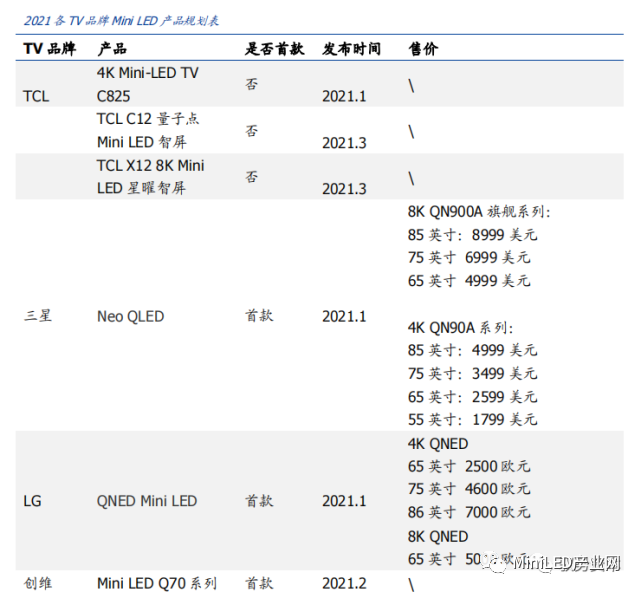Click '首款' in the 创维 row
The width and height of the screenshot is (641, 592).
click(x=259, y=583)
